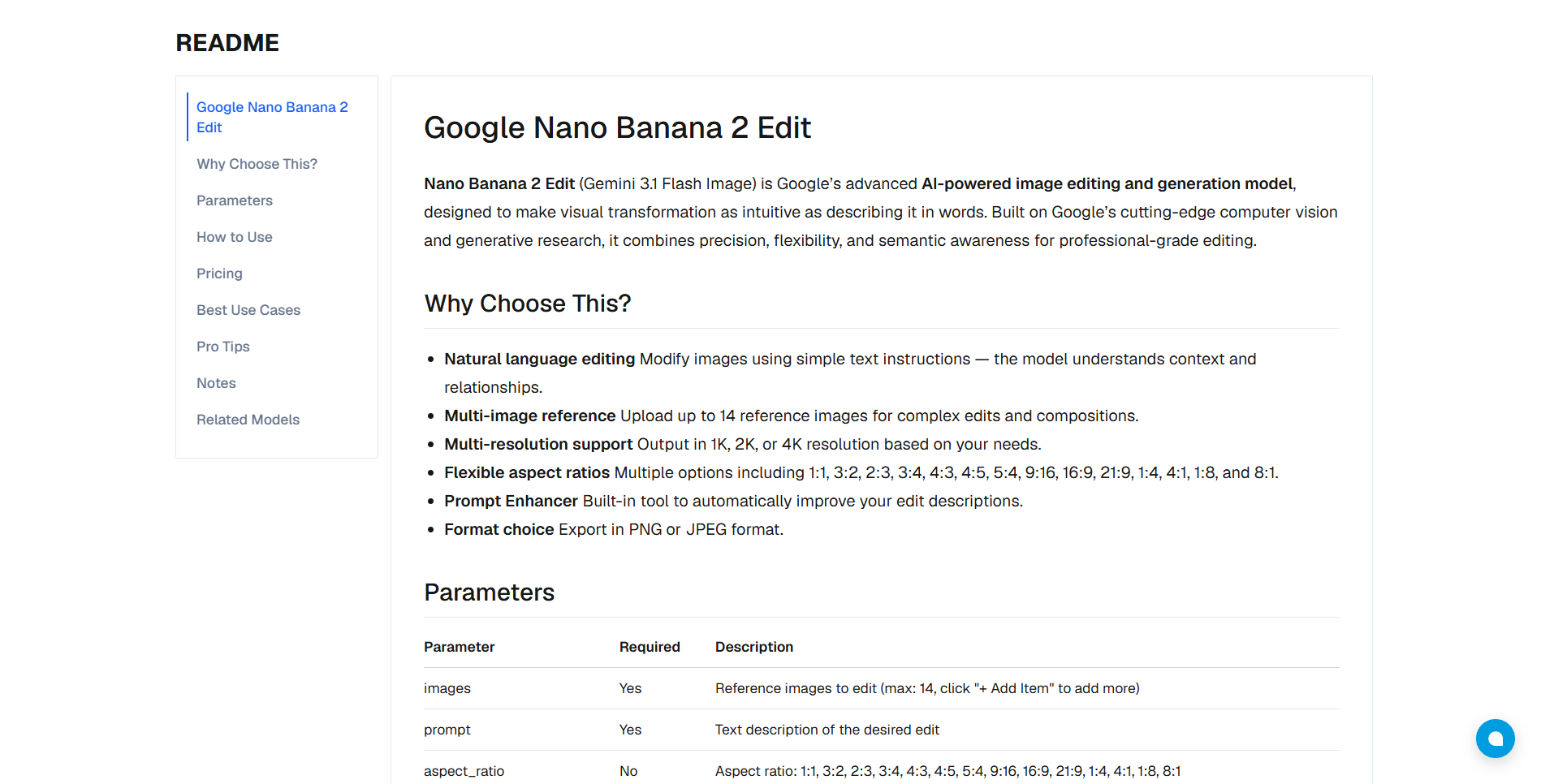
Task: Go to Parameters section via sidebar
Action: coord(234,200)
